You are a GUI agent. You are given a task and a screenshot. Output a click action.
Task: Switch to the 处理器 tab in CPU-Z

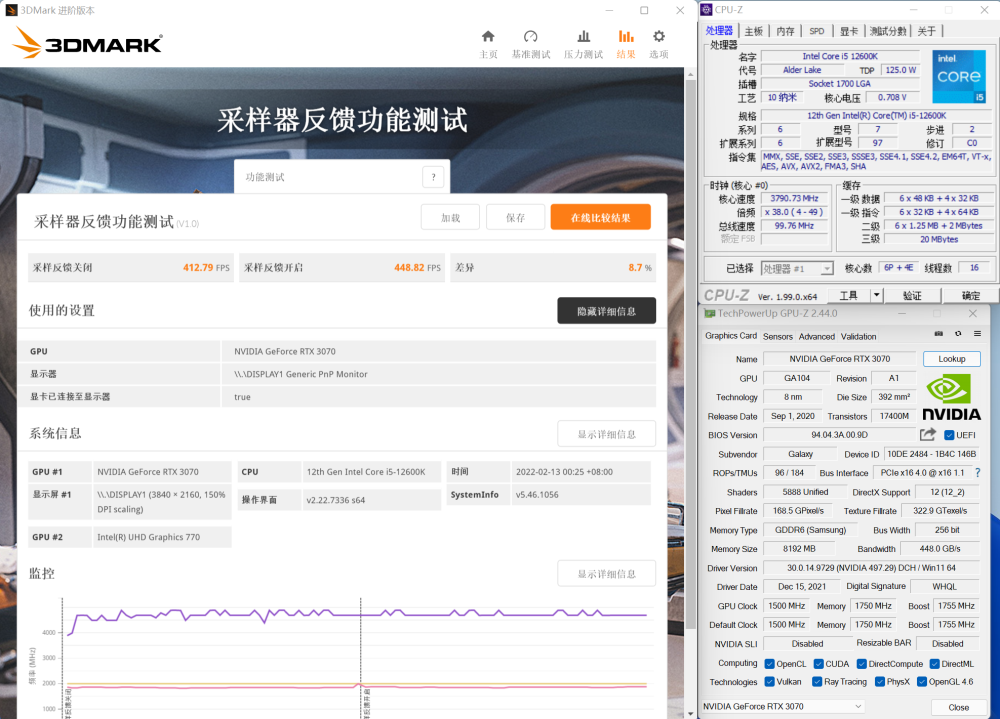click(719, 31)
